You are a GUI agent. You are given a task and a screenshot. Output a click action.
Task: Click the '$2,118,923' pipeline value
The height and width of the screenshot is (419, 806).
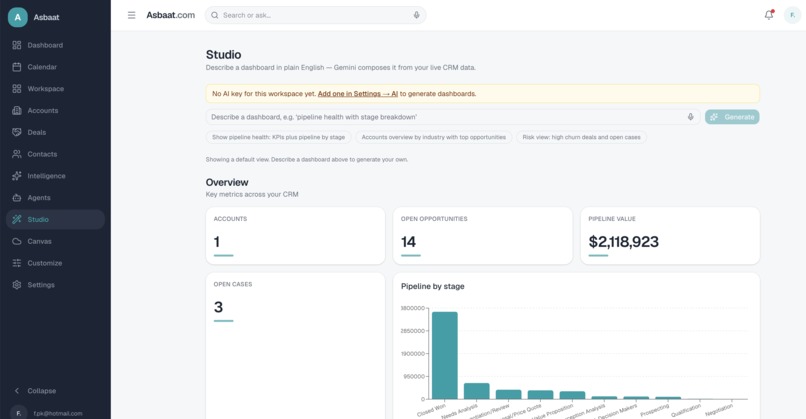(x=624, y=242)
